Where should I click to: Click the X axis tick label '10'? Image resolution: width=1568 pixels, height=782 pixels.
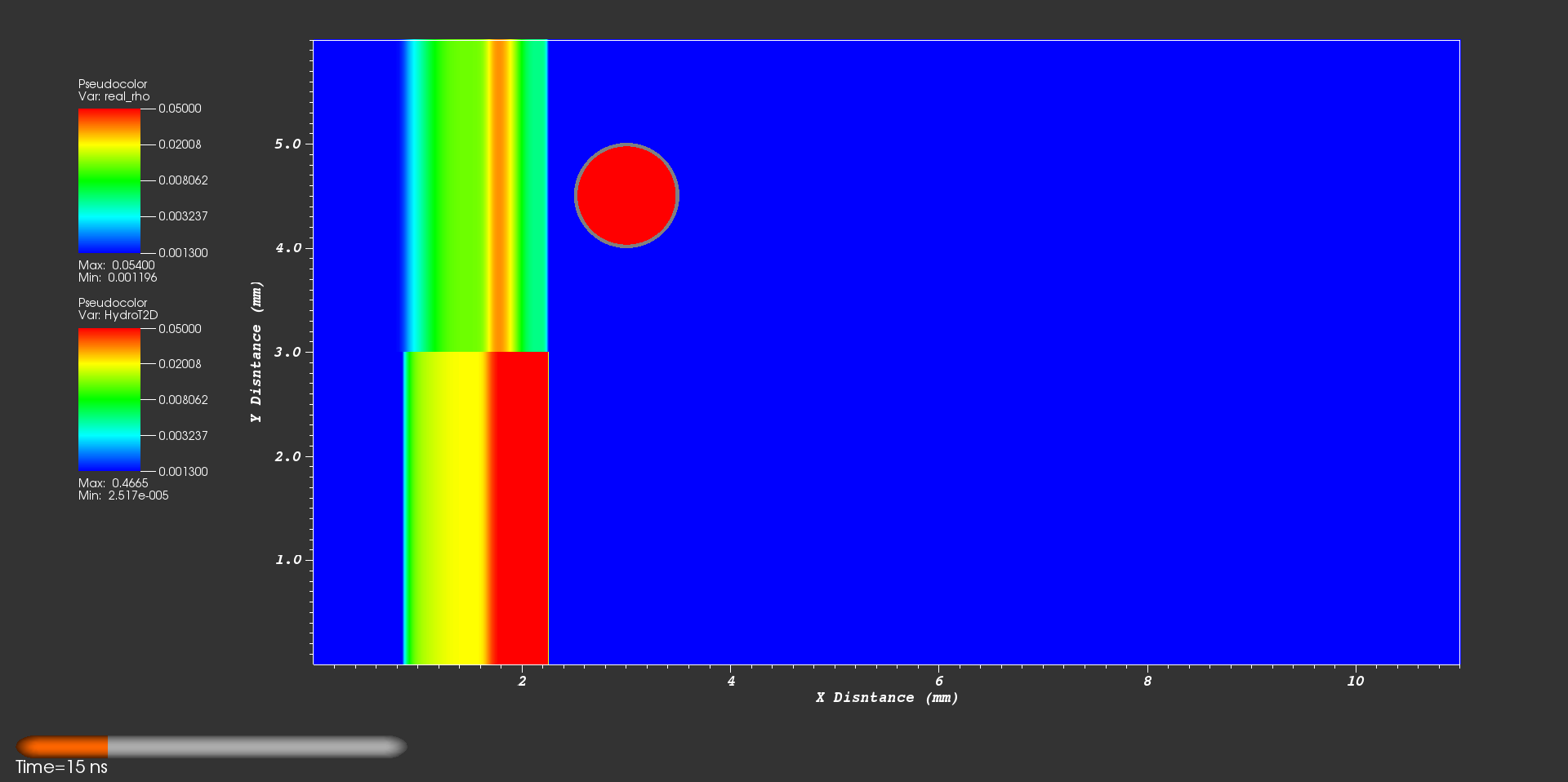tap(1356, 681)
